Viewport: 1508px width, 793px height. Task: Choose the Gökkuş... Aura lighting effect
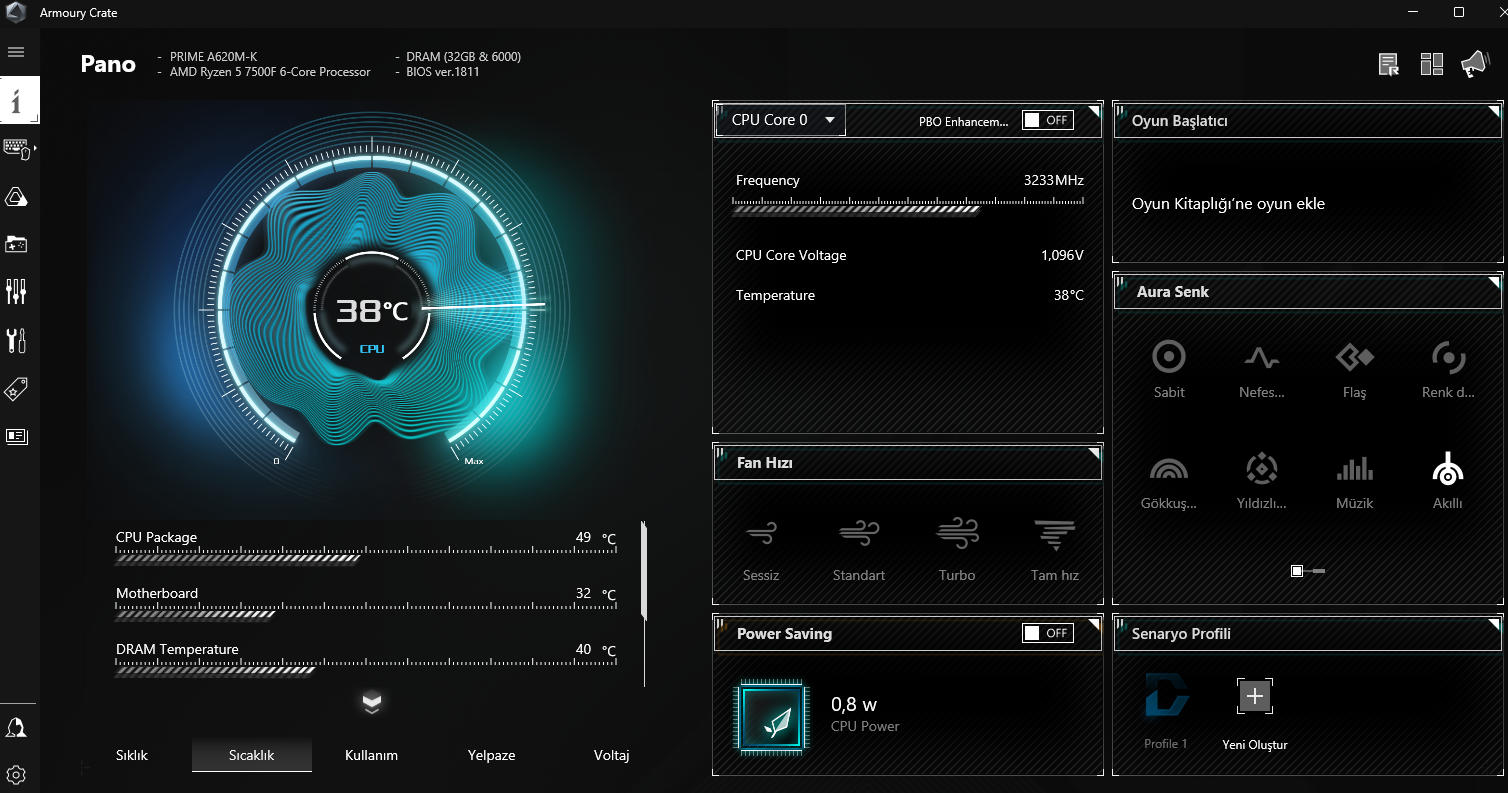(x=1169, y=480)
